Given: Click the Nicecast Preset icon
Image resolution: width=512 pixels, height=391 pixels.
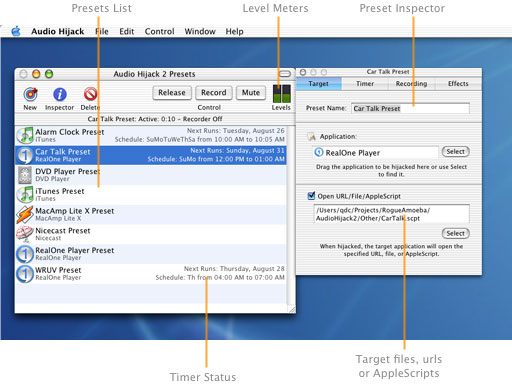Looking at the screenshot, I should click(25, 234).
